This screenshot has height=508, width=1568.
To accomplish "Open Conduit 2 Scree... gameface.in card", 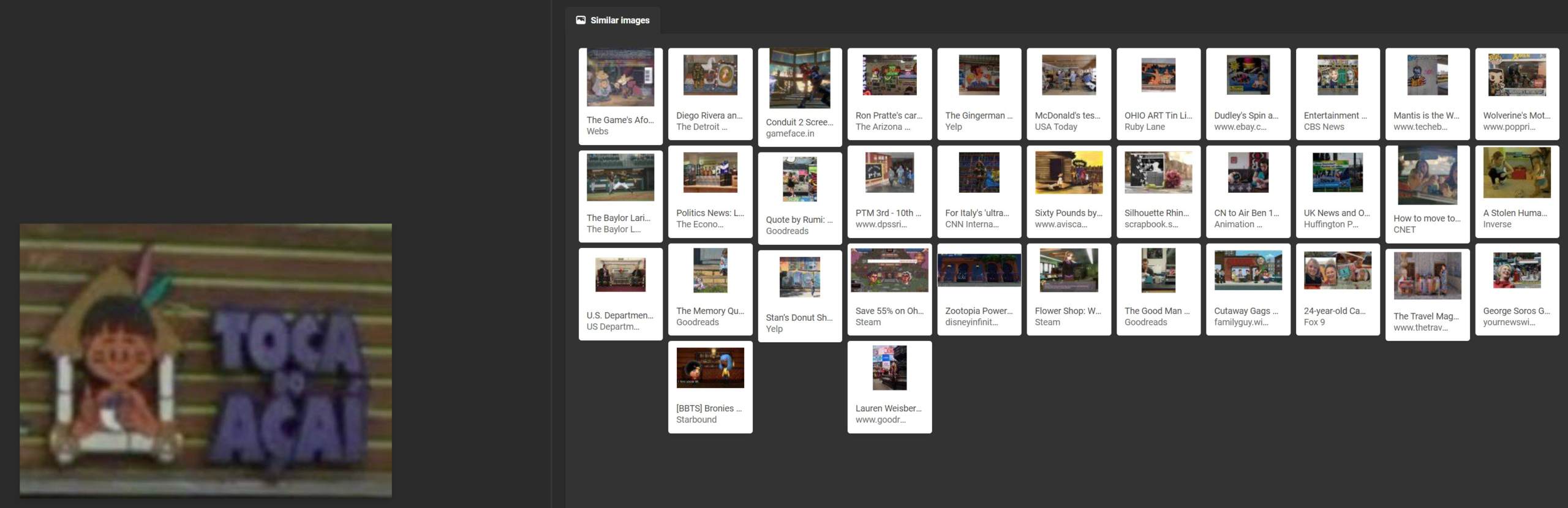I will (x=800, y=97).
